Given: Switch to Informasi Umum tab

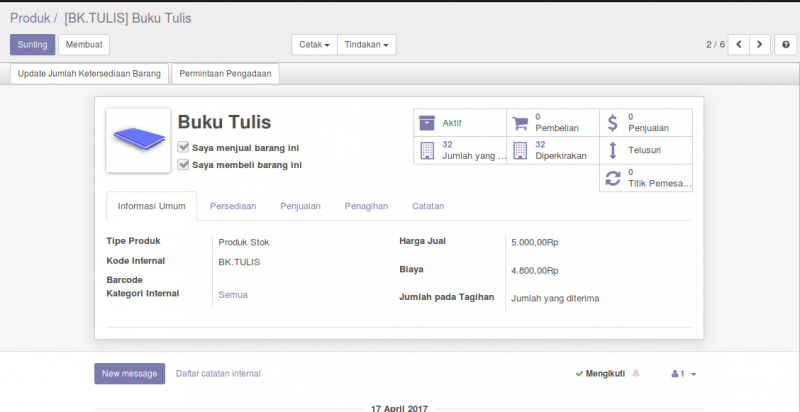Looking at the screenshot, I should [152, 206].
